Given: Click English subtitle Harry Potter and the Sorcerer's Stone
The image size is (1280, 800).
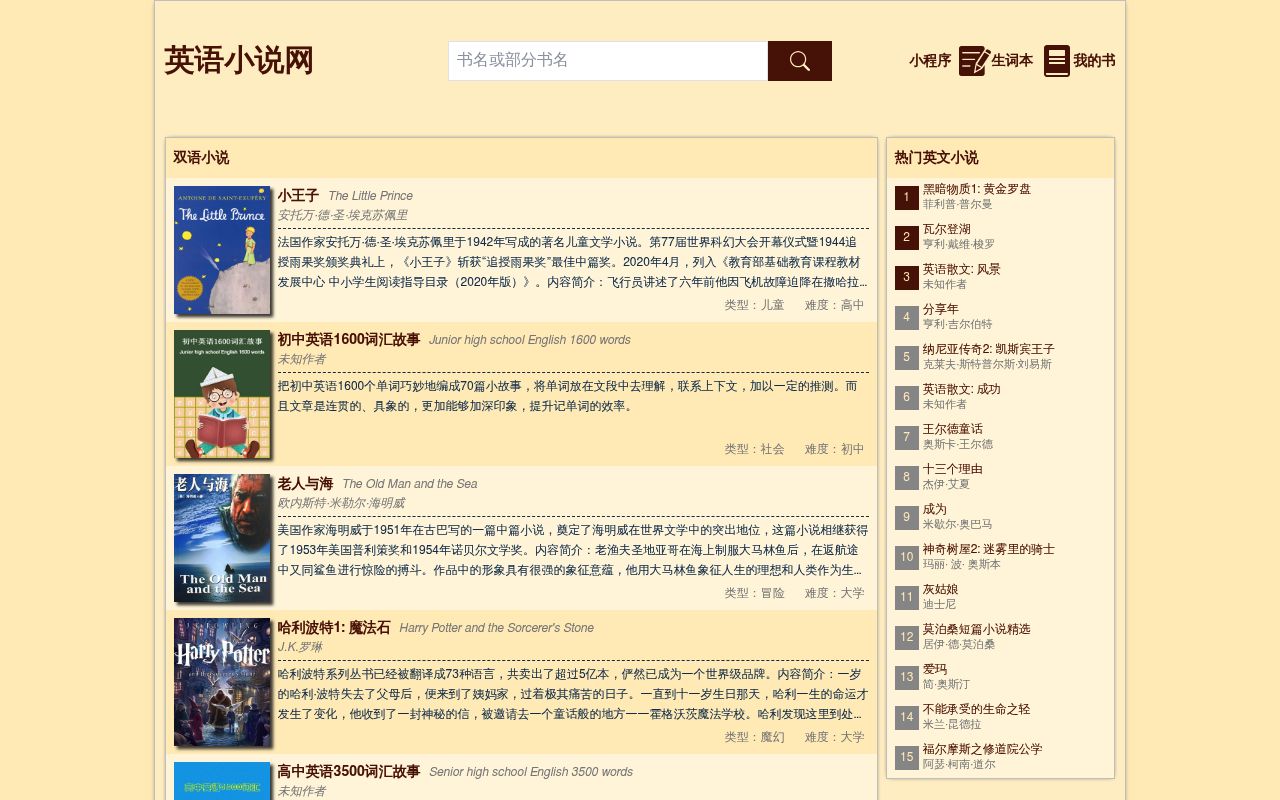Looking at the screenshot, I should coord(497,628).
